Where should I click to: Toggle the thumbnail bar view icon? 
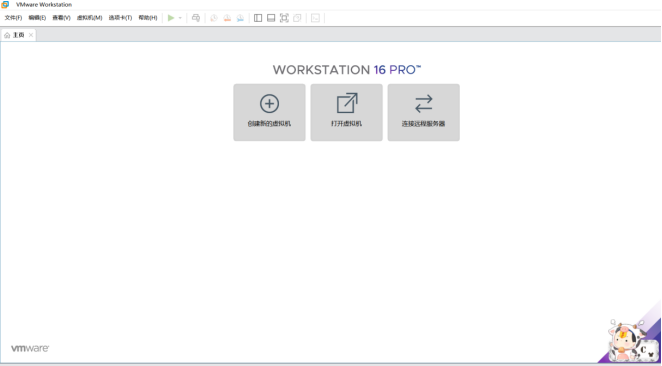point(271,18)
